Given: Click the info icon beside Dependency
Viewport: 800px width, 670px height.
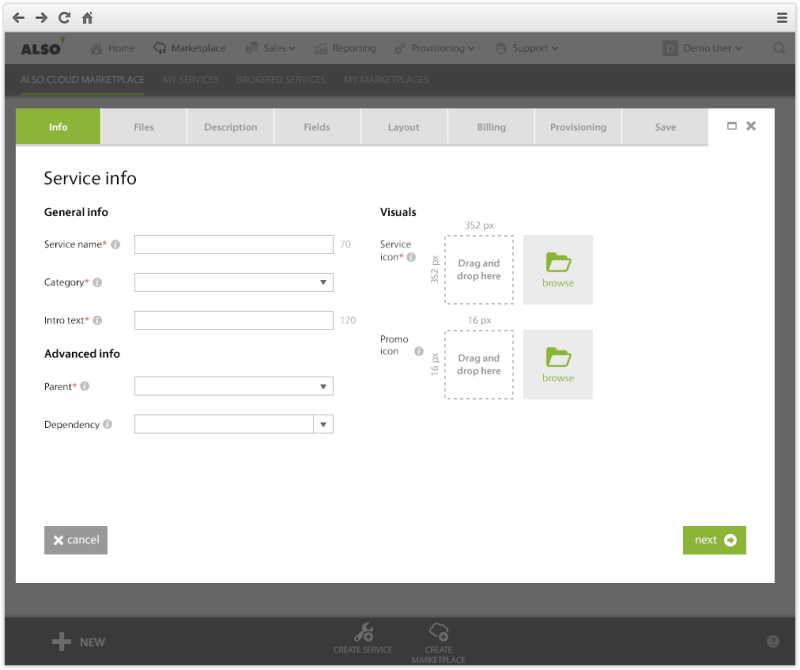Looking at the screenshot, I should click(x=108, y=424).
